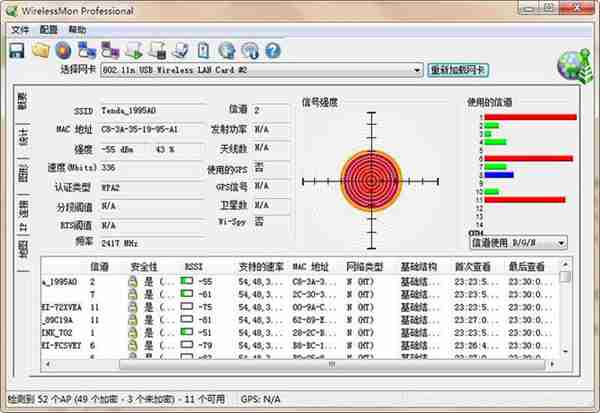The image size is (600, 413).
Task: Click the red signal strength radar circle
Action: click(371, 181)
